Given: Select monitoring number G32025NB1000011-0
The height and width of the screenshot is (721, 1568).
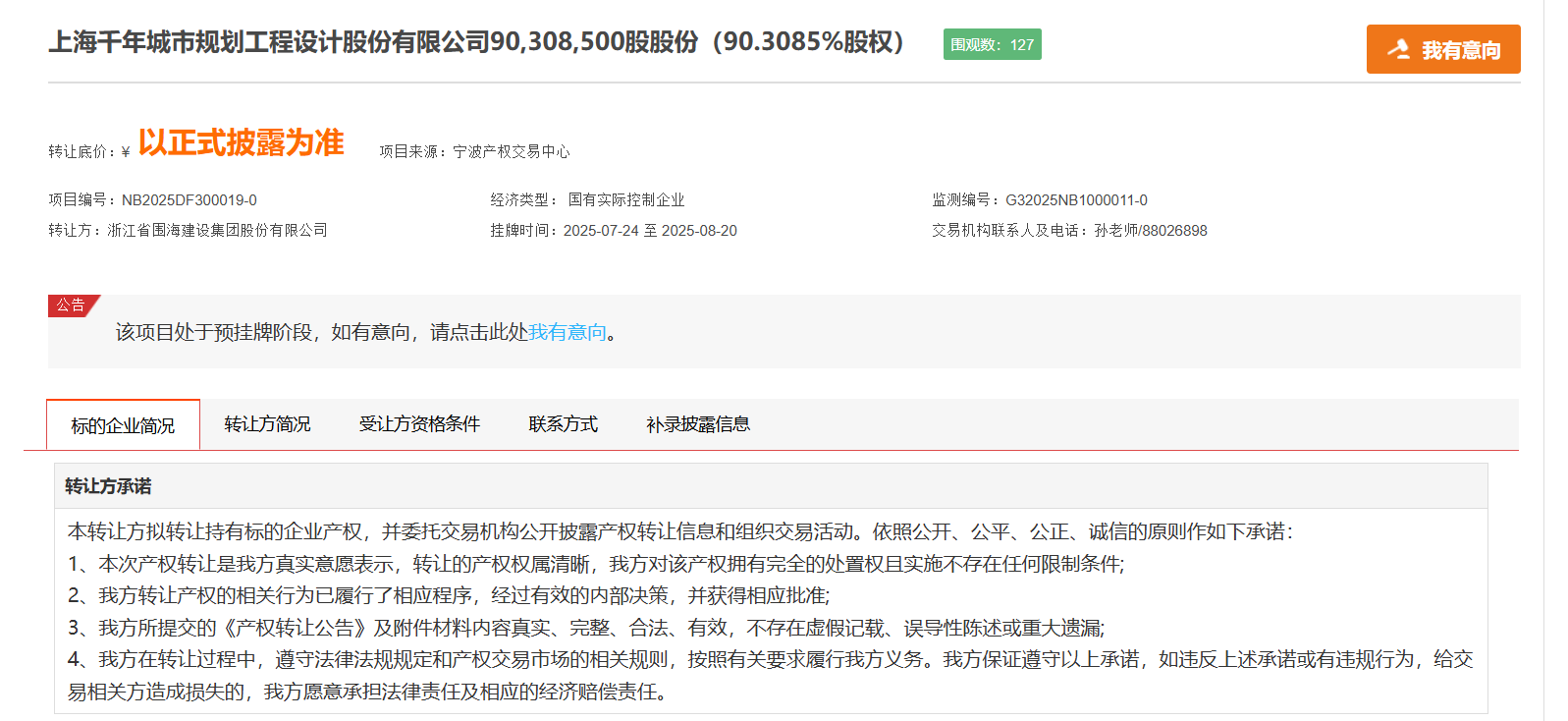Looking at the screenshot, I should (x=1076, y=200).
